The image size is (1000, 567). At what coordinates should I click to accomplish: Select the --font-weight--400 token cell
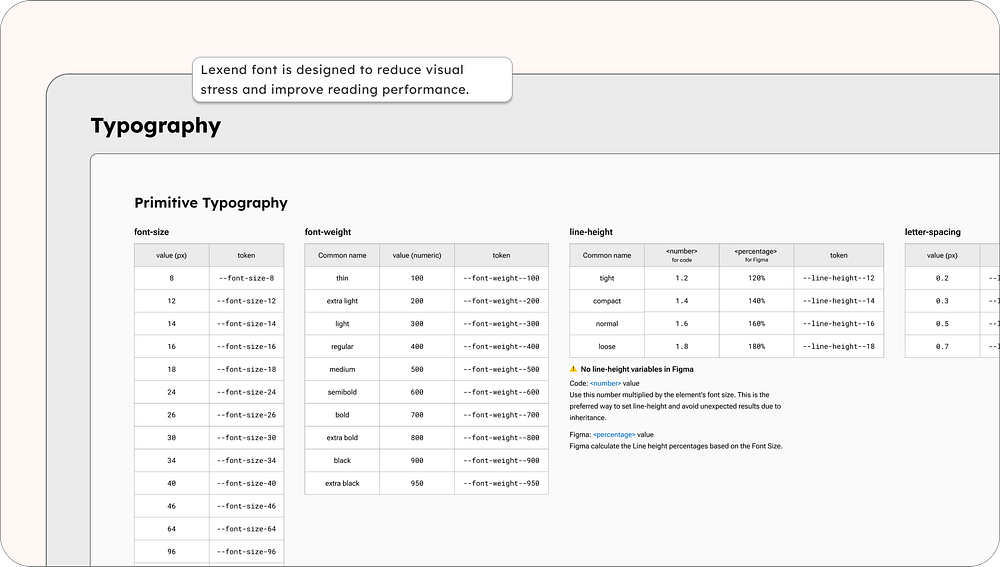501,347
